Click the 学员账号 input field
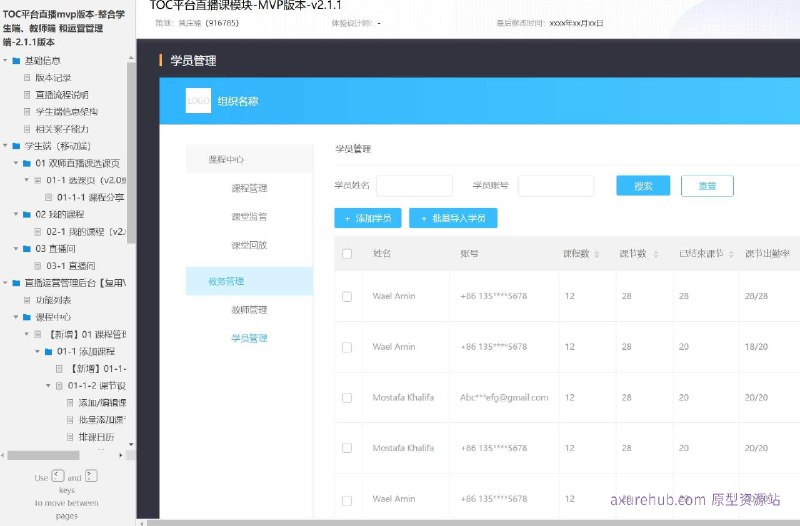The height and width of the screenshot is (526, 800). pos(556,186)
